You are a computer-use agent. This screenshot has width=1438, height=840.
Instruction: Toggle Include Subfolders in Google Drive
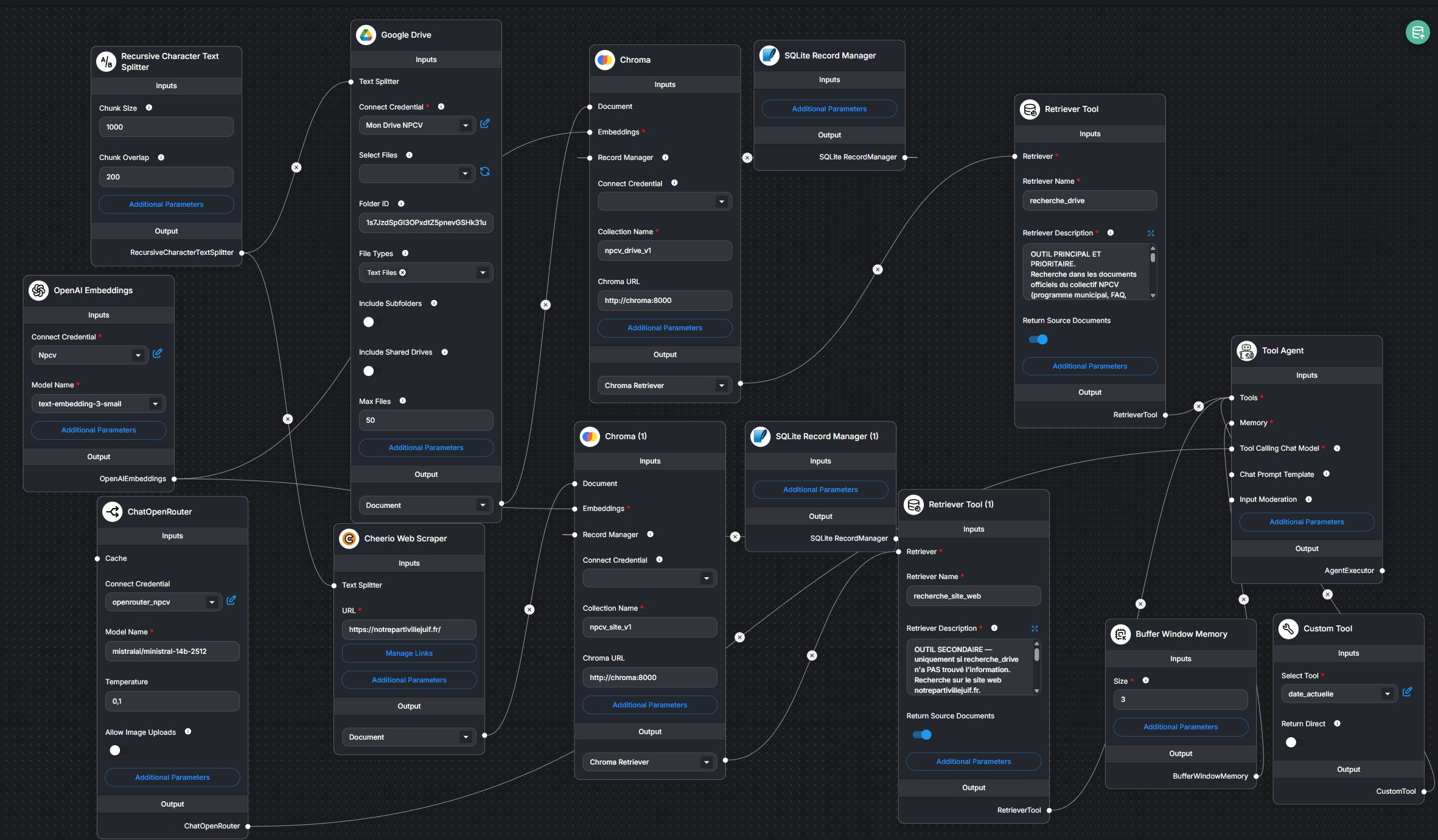[369, 322]
